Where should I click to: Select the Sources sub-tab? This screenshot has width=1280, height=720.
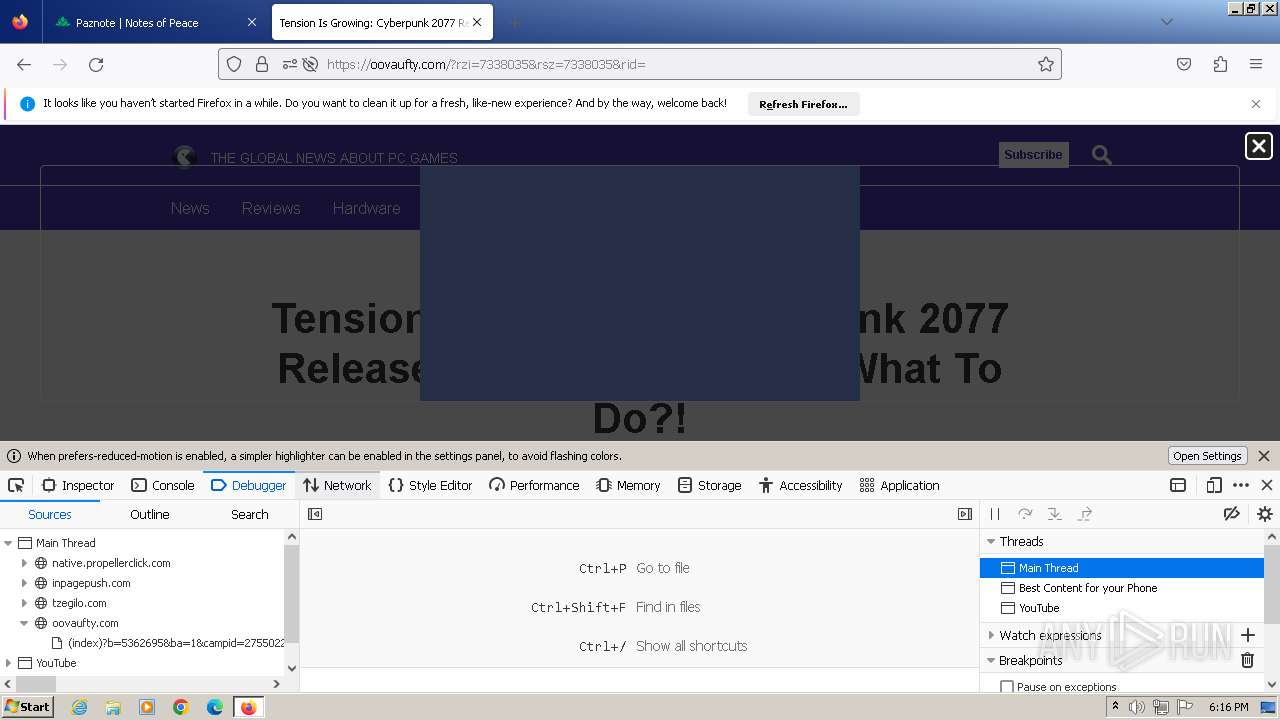point(50,514)
